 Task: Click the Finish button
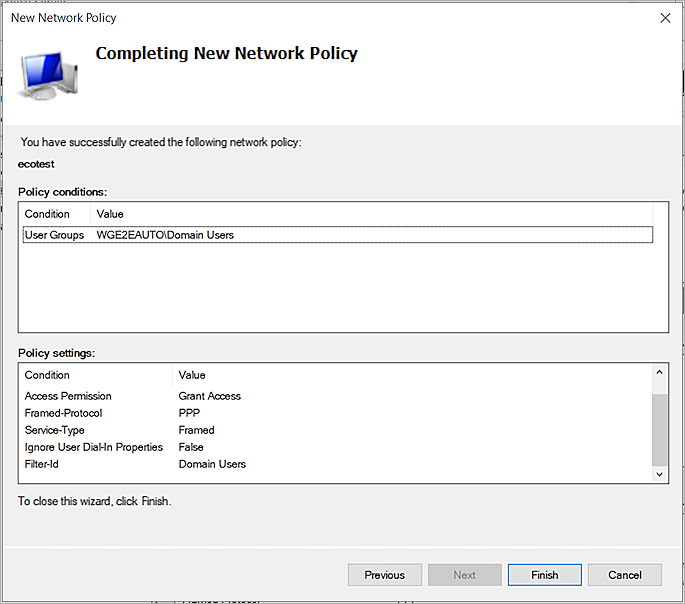(x=544, y=575)
